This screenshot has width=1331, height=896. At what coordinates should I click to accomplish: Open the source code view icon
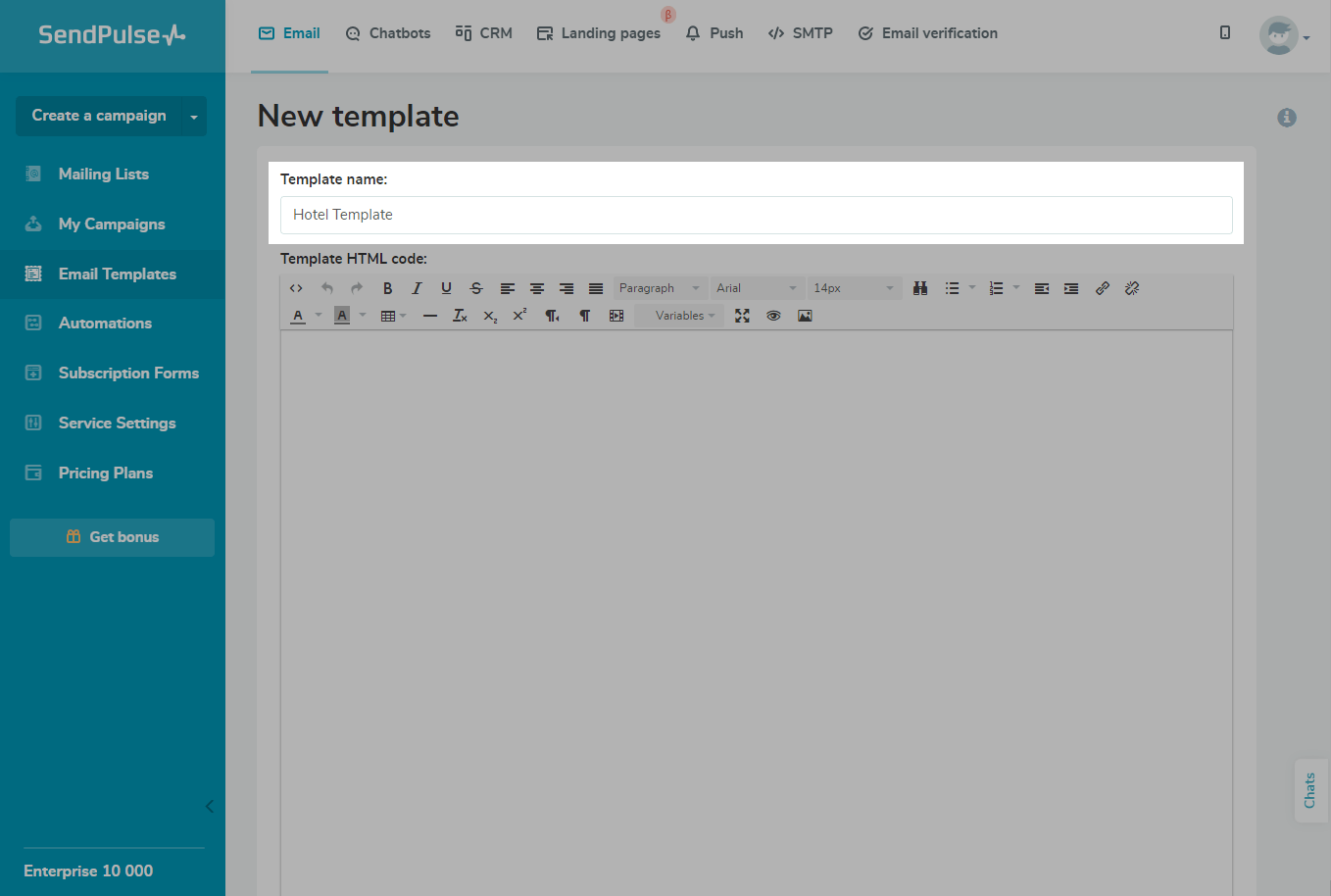(x=296, y=288)
